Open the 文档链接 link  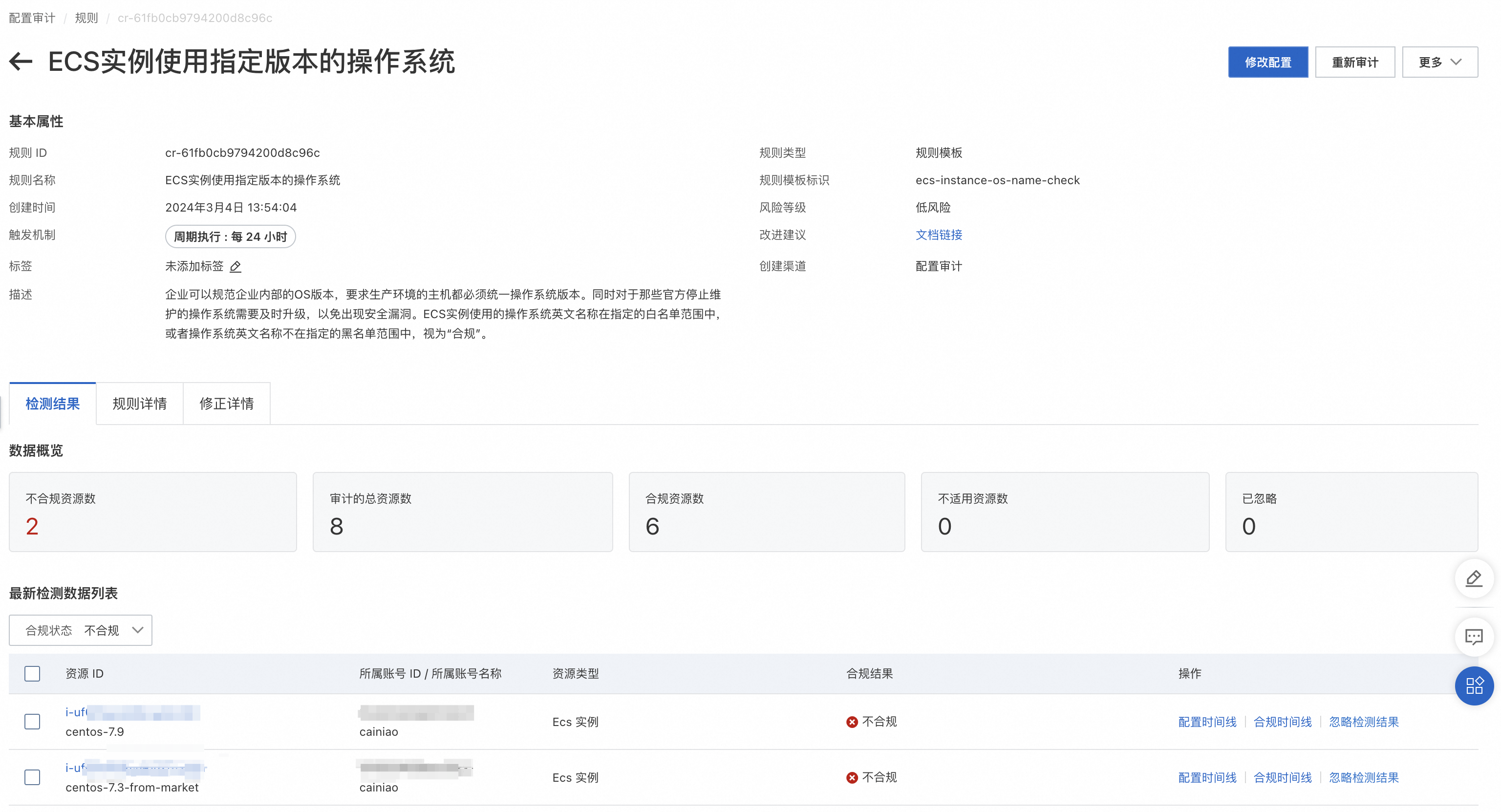938,235
